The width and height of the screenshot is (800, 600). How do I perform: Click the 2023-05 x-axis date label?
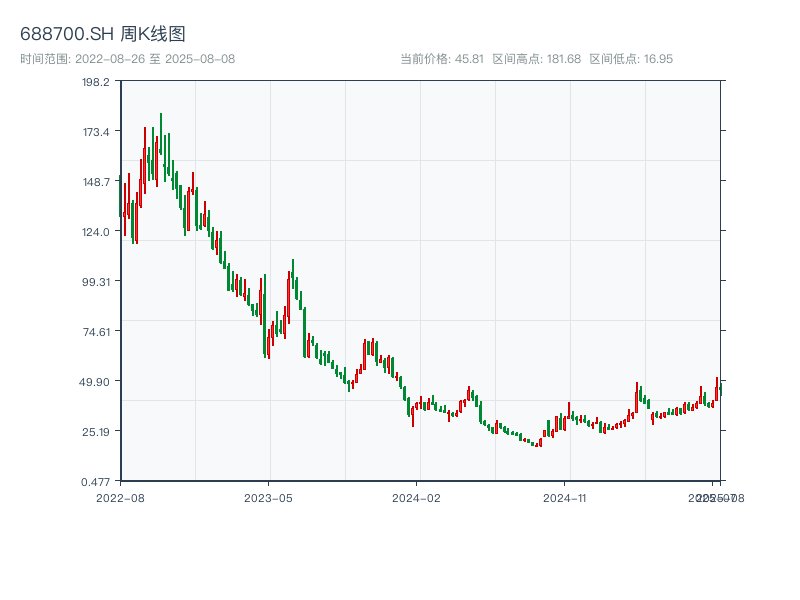pyautogui.click(x=268, y=498)
